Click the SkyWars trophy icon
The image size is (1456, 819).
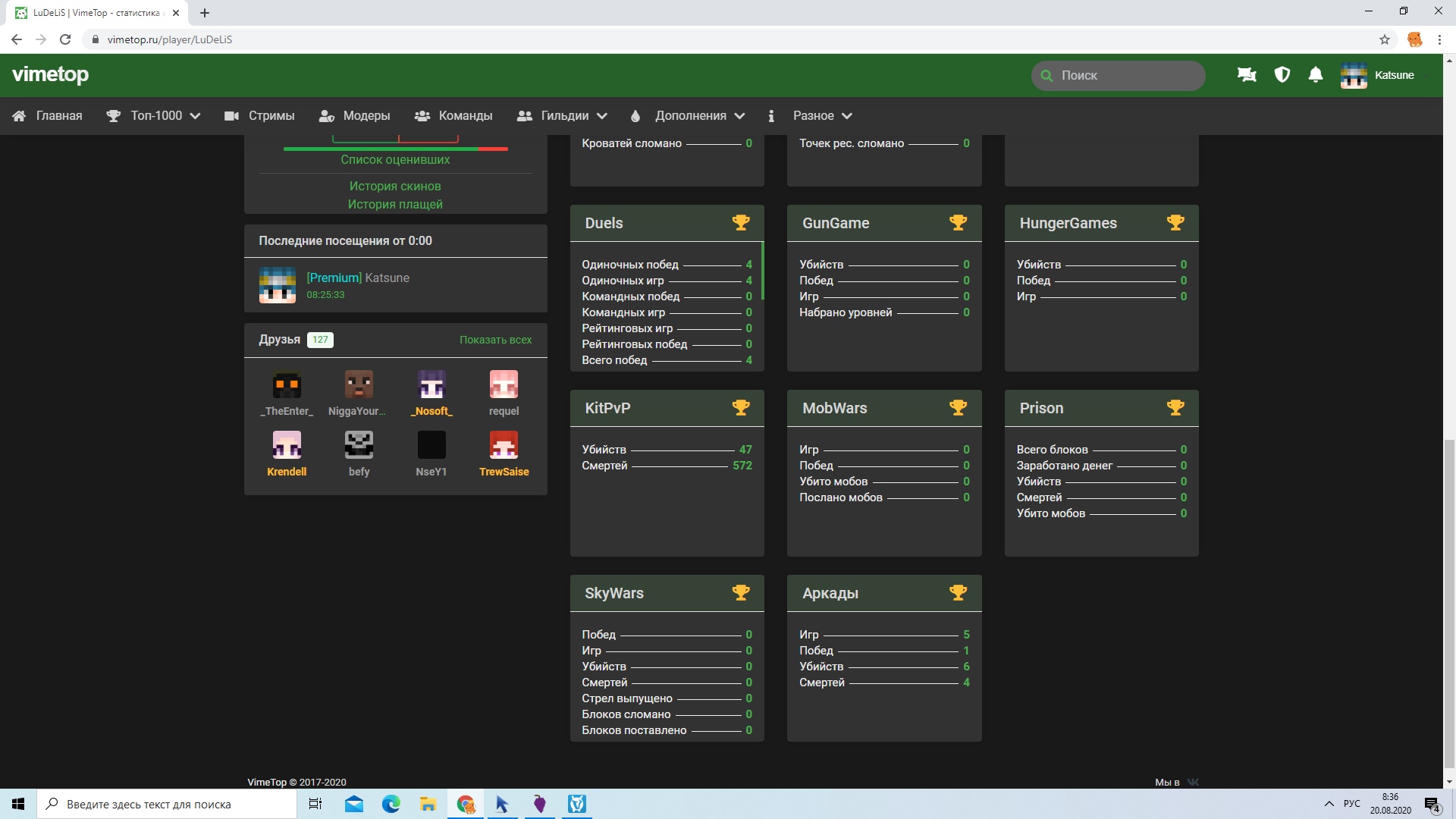(741, 592)
